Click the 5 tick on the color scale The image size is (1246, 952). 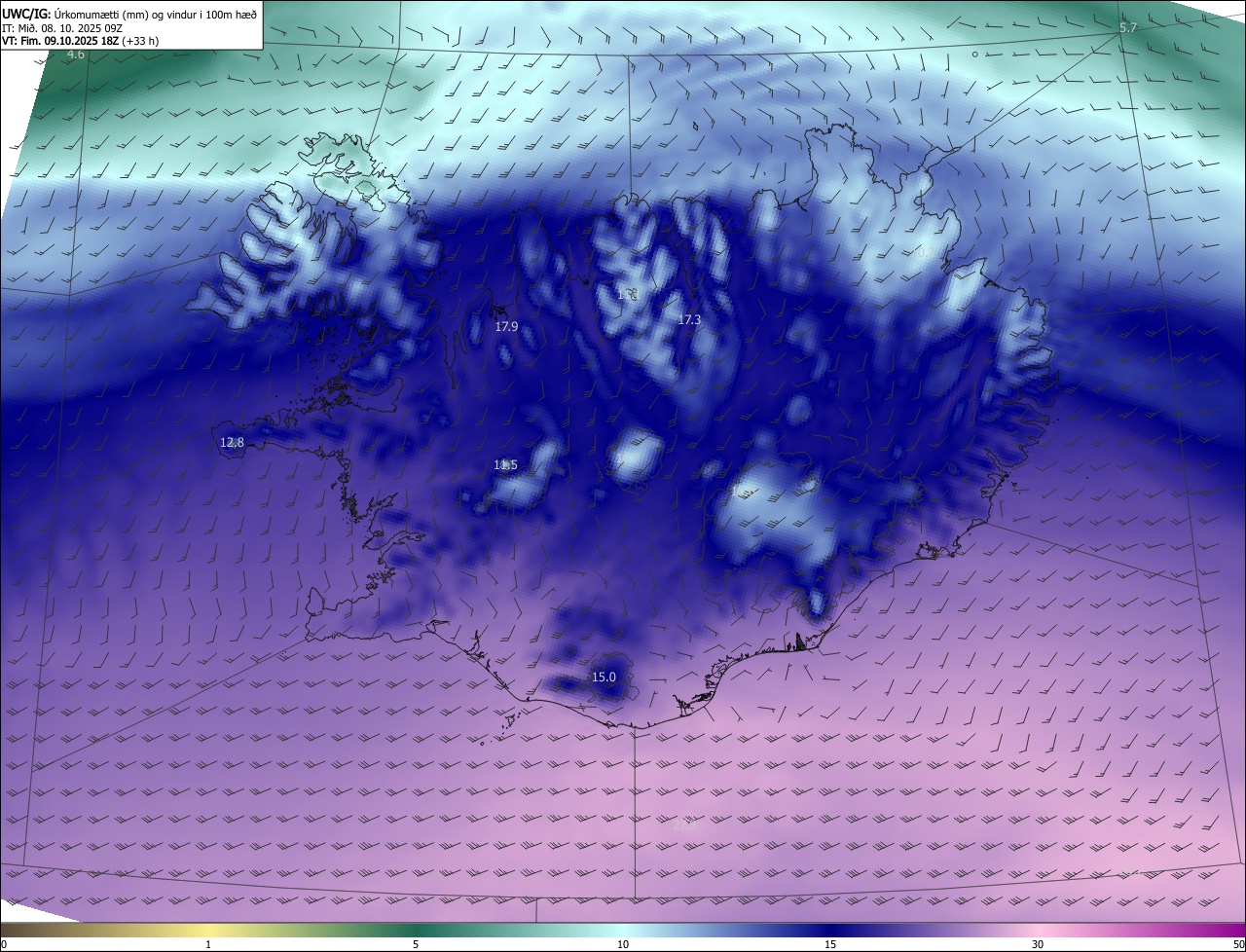(416, 944)
